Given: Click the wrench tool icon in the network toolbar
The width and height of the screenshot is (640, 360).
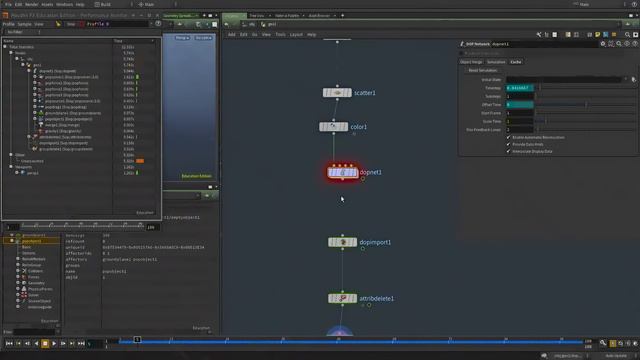Looking at the screenshot, I should click(539, 35).
